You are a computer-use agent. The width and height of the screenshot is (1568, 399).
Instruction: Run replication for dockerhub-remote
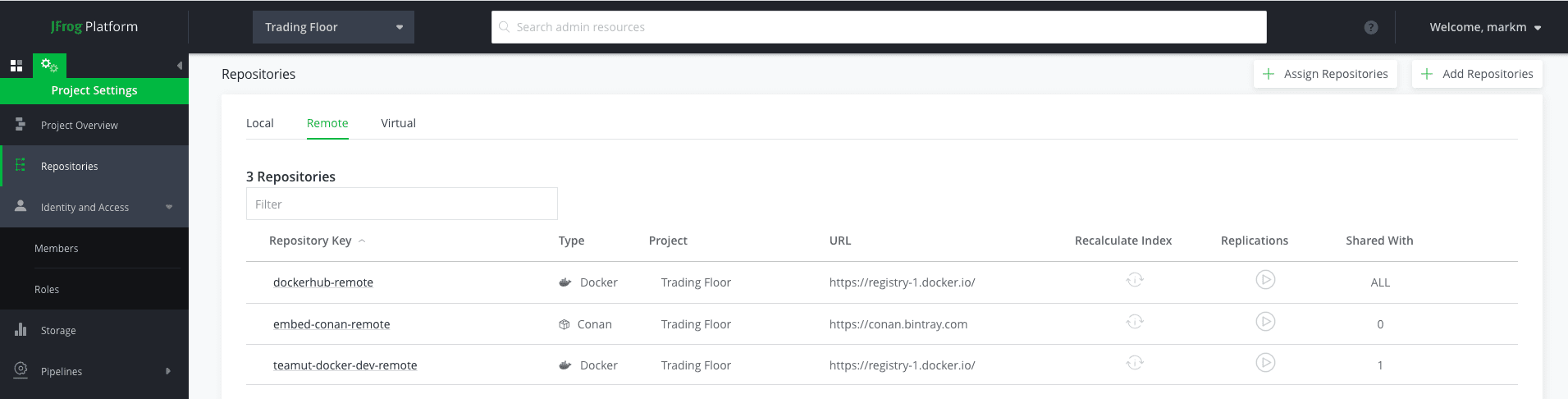1265,280
